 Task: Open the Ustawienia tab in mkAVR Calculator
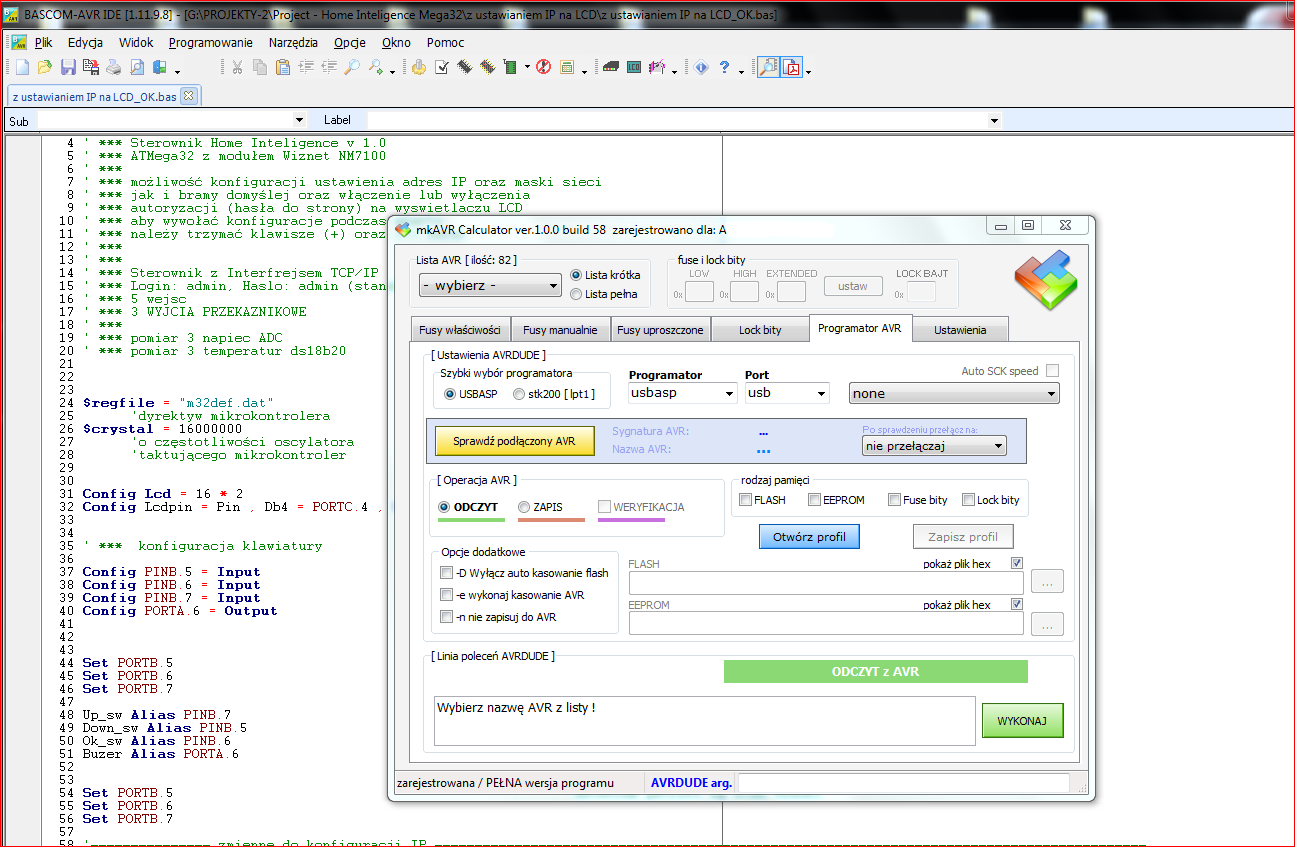click(x=960, y=330)
